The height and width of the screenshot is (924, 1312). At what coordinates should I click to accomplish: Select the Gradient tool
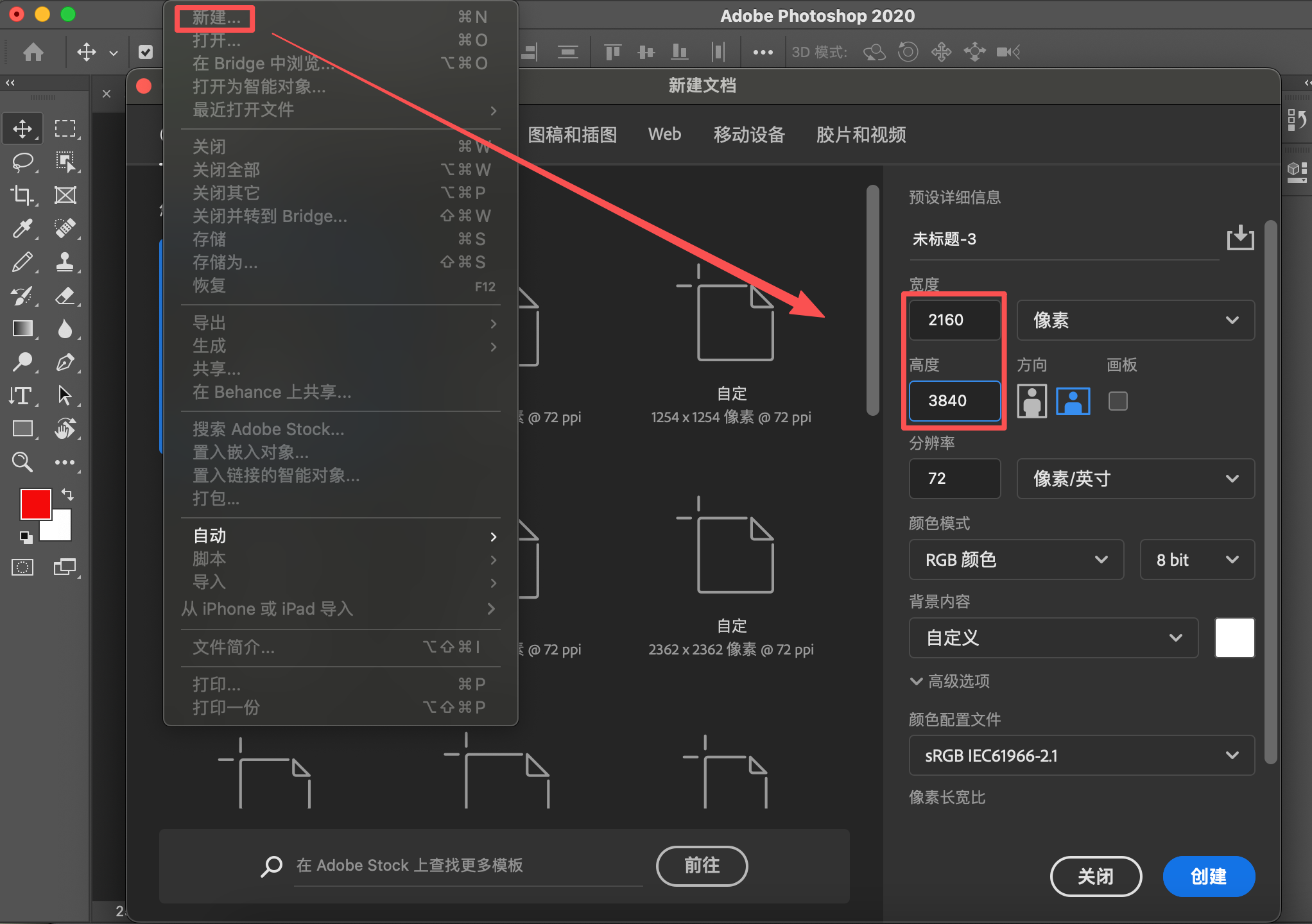[22, 329]
